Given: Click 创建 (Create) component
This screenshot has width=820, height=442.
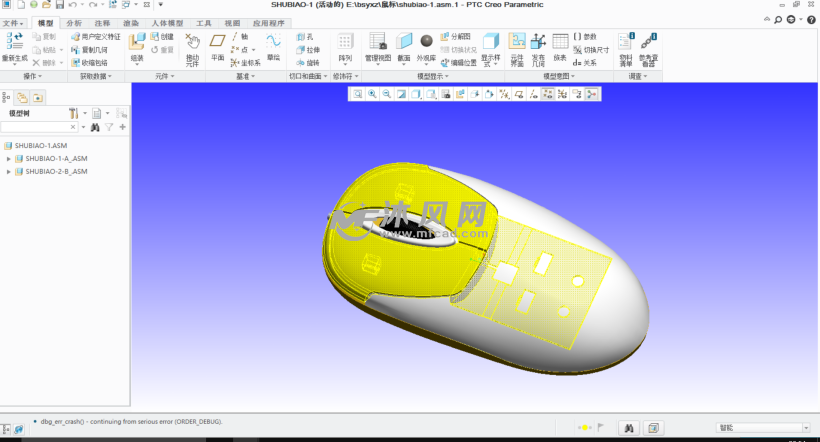Looking at the screenshot, I should pos(162,37).
